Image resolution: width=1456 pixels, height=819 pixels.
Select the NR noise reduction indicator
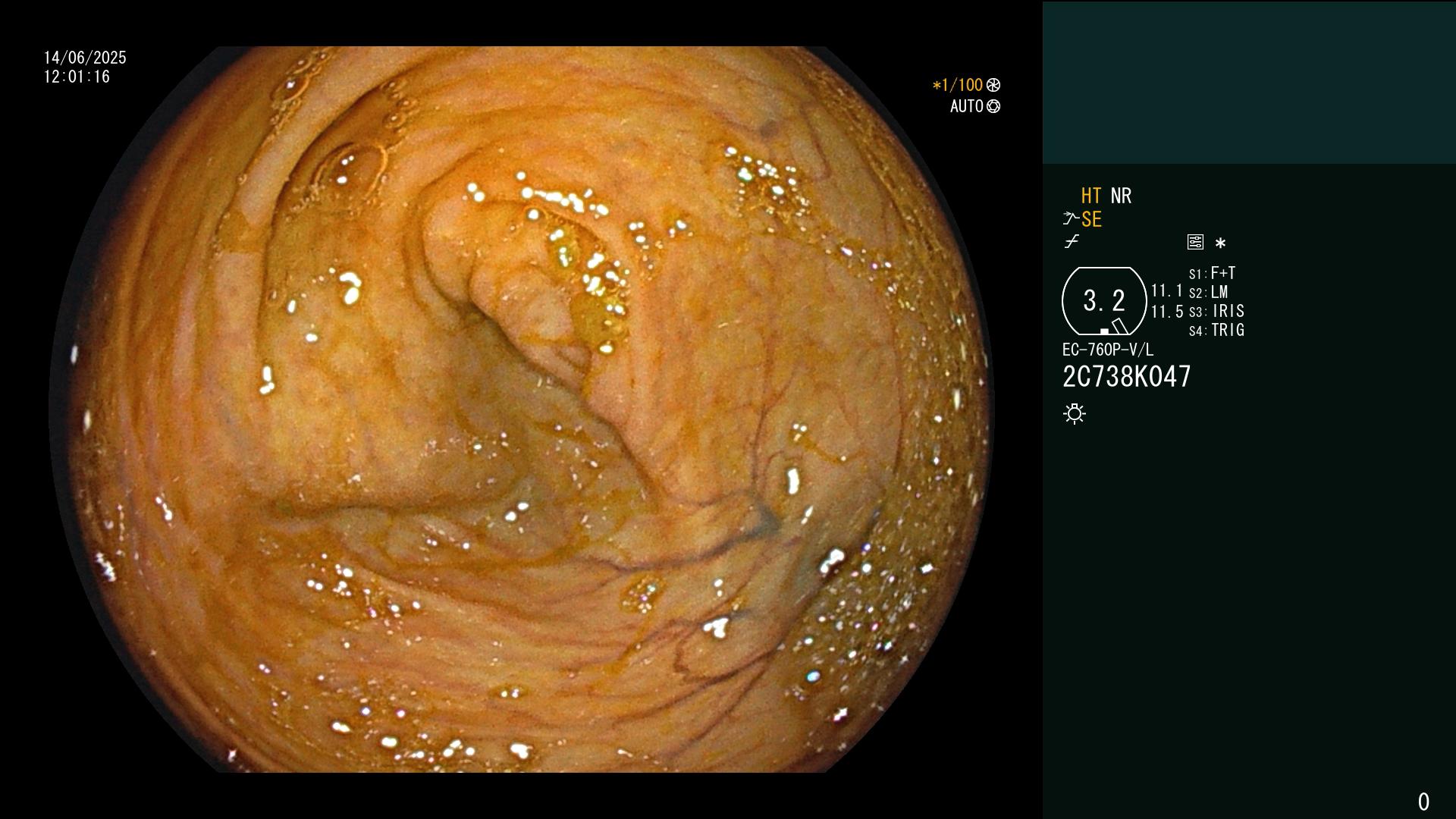1121,196
